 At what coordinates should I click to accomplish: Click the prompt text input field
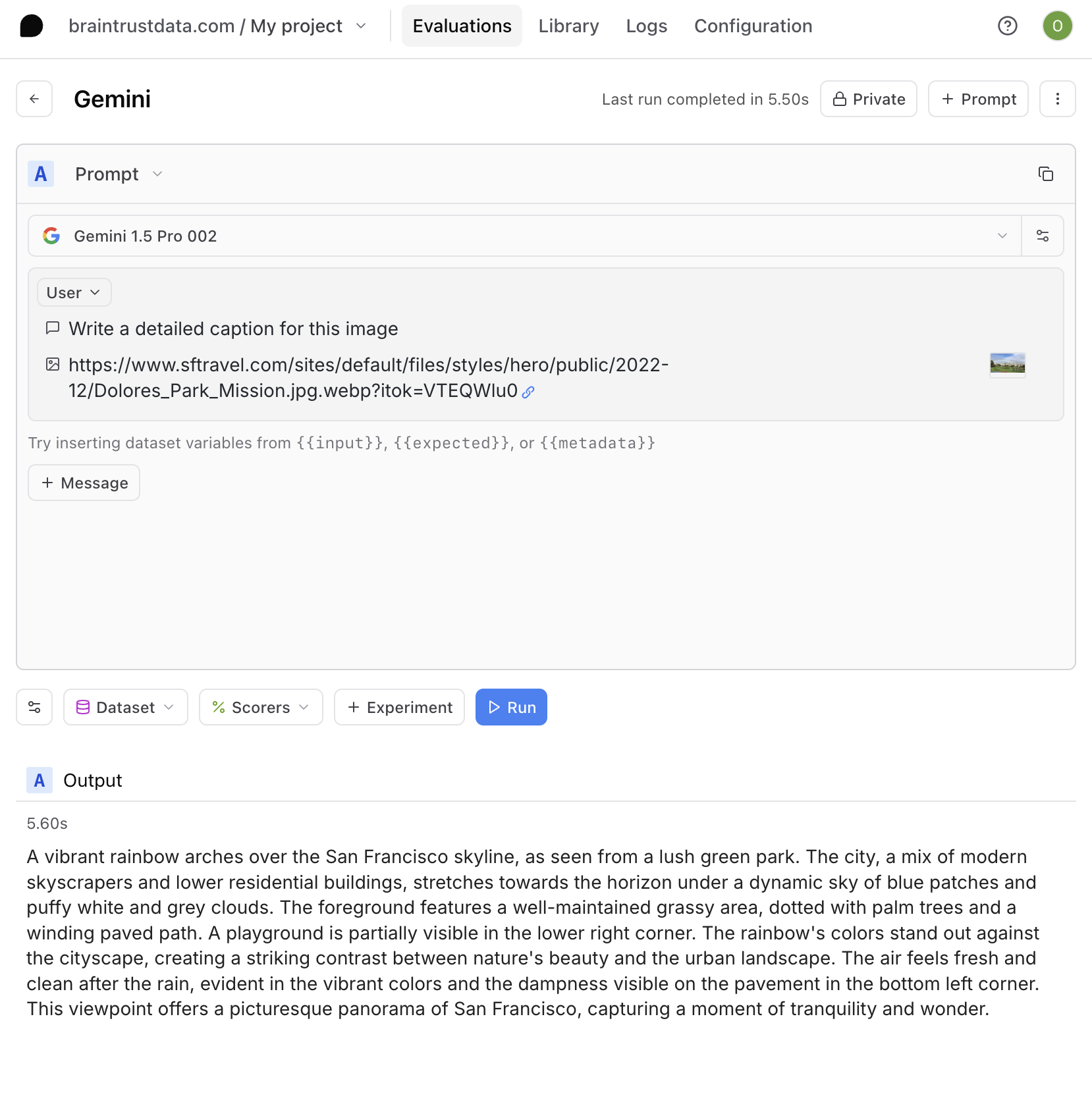pos(233,329)
